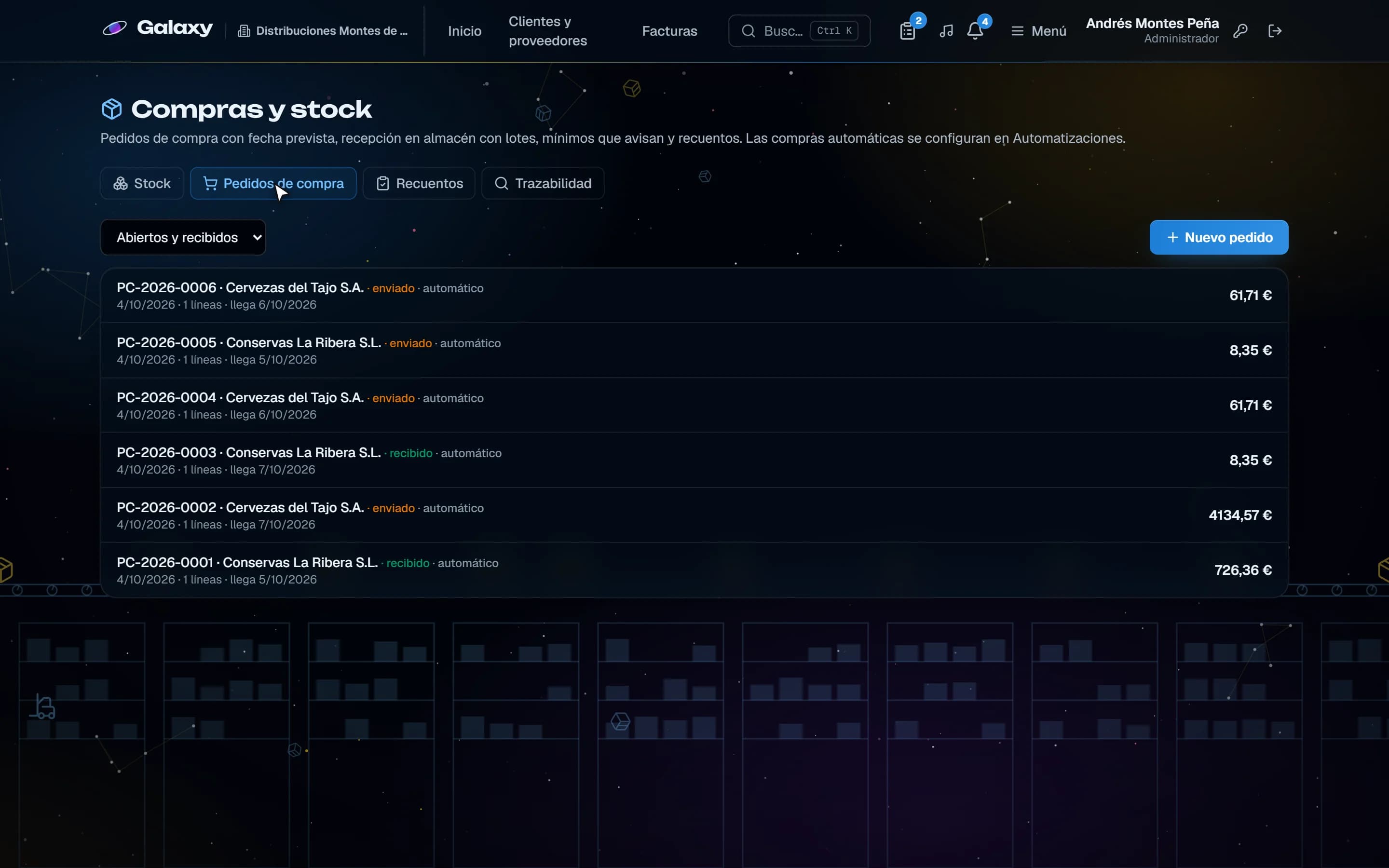The image size is (1389, 868).
Task: Open the Trazabilidad tab
Action: click(x=543, y=184)
